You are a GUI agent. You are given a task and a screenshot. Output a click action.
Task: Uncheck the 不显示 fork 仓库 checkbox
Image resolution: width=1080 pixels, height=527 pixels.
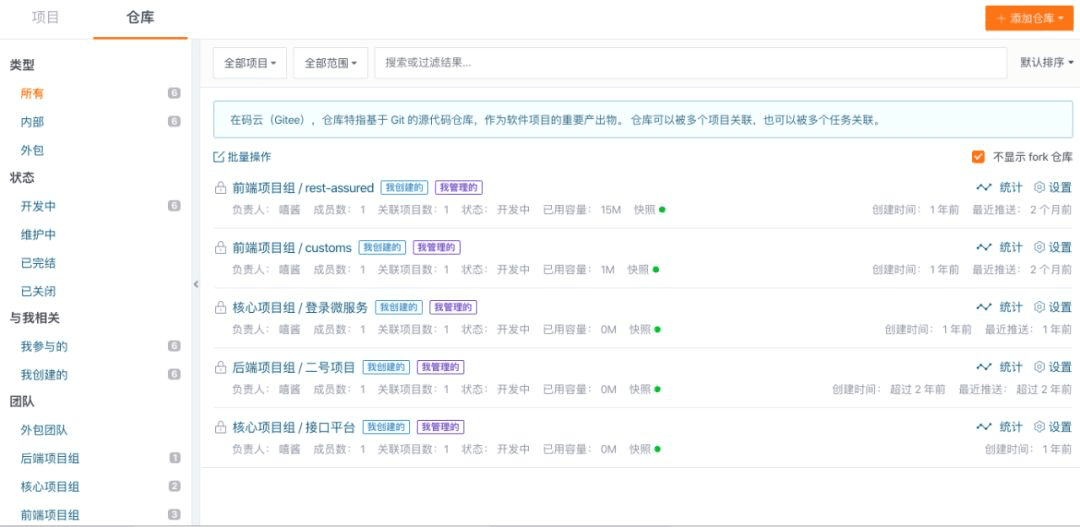click(978, 157)
